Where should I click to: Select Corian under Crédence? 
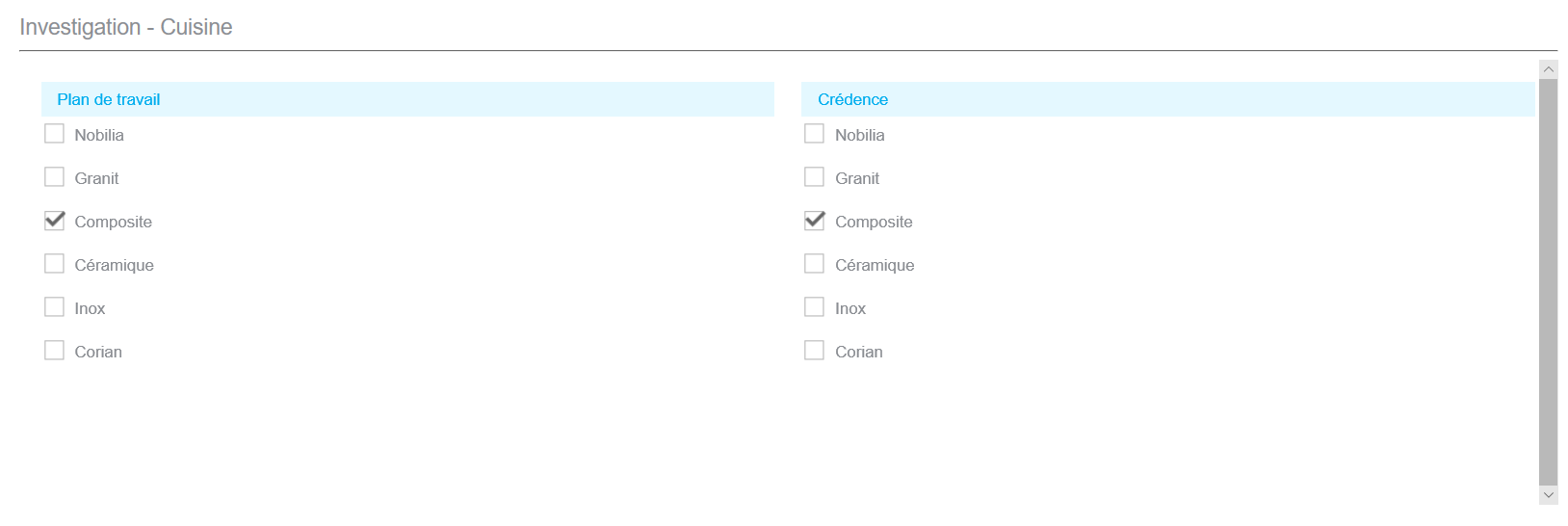pyautogui.click(x=814, y=351)
